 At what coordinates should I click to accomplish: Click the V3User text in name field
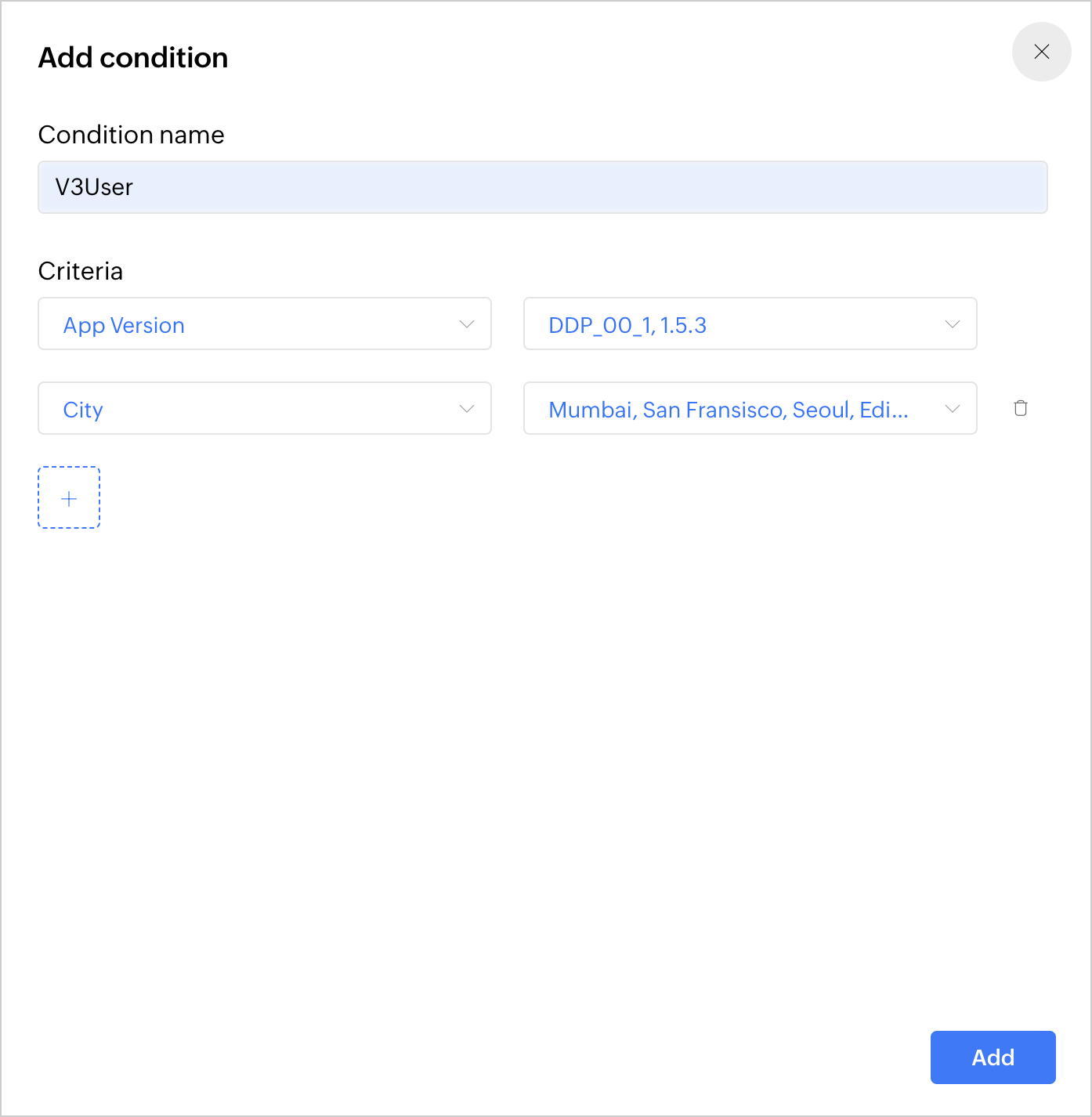pos(94,187)
